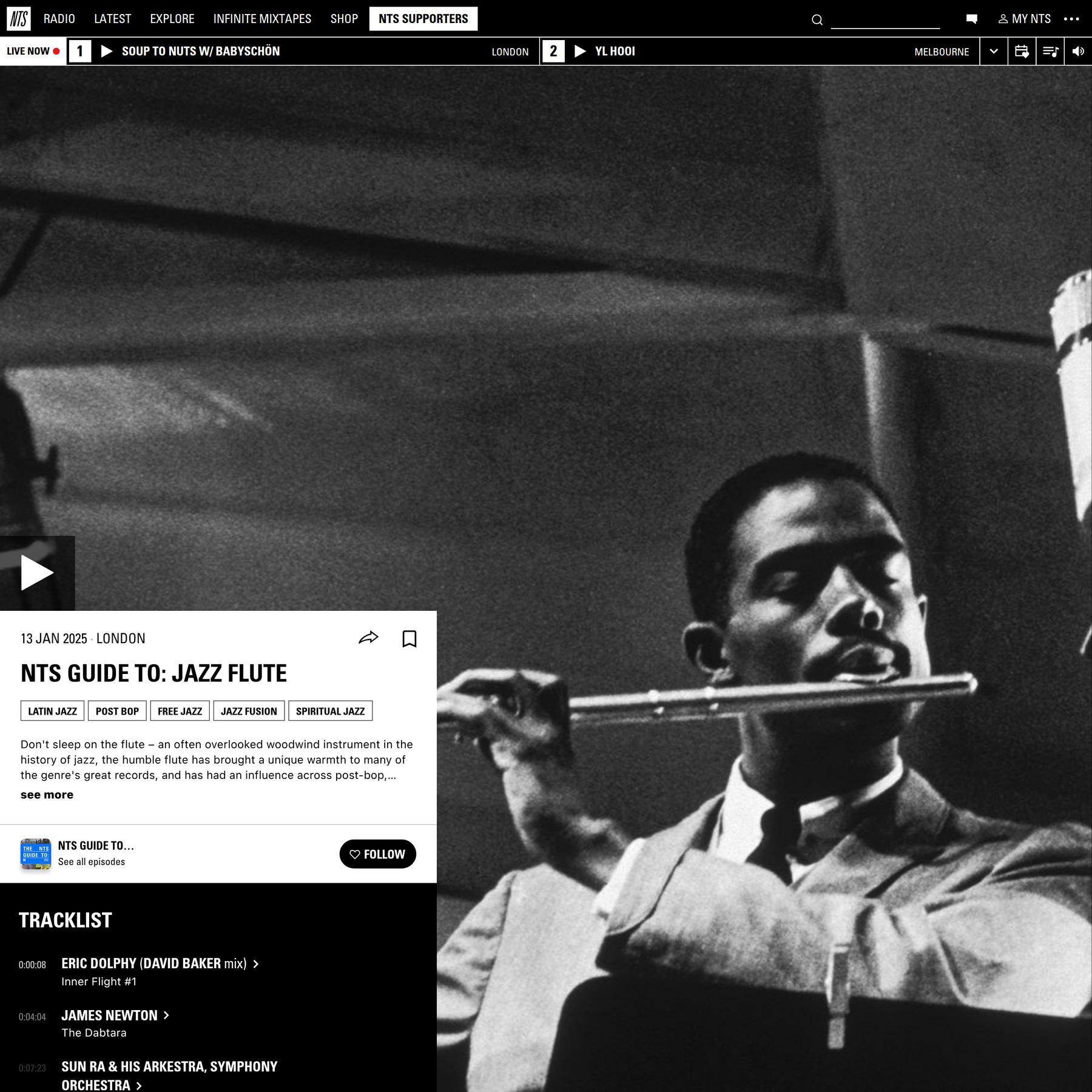Visit the Shop page
The height and width of the screenshot is (1092, 1092).
coord(344,19)
